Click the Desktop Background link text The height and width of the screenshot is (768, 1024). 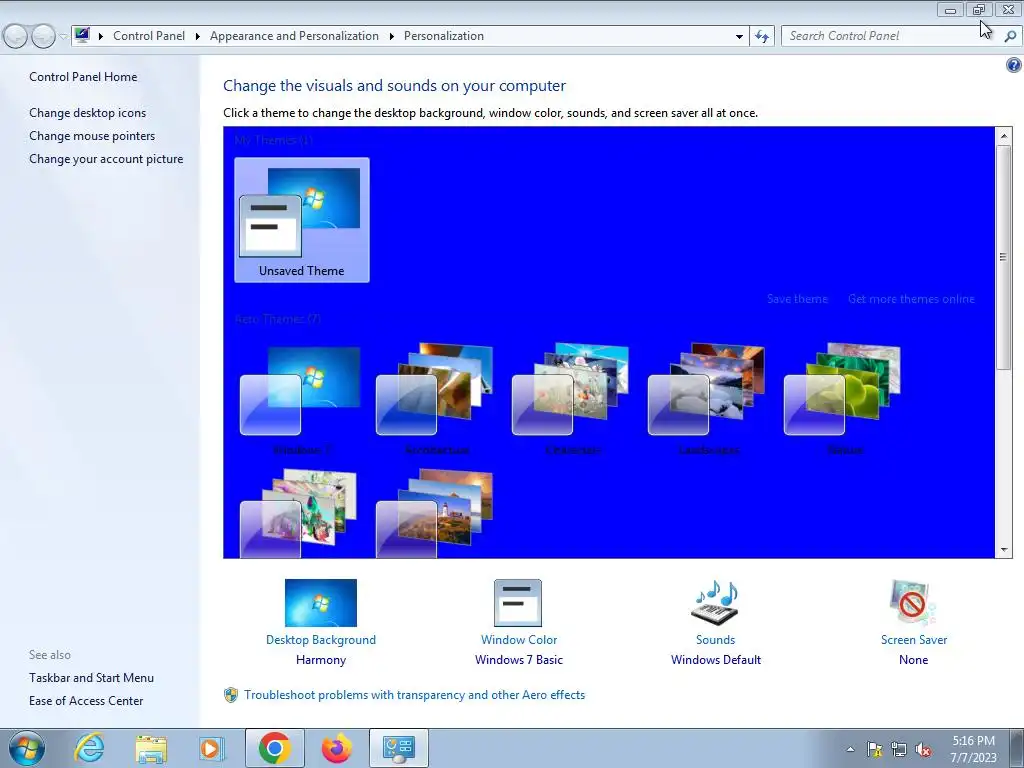[321, 640]
